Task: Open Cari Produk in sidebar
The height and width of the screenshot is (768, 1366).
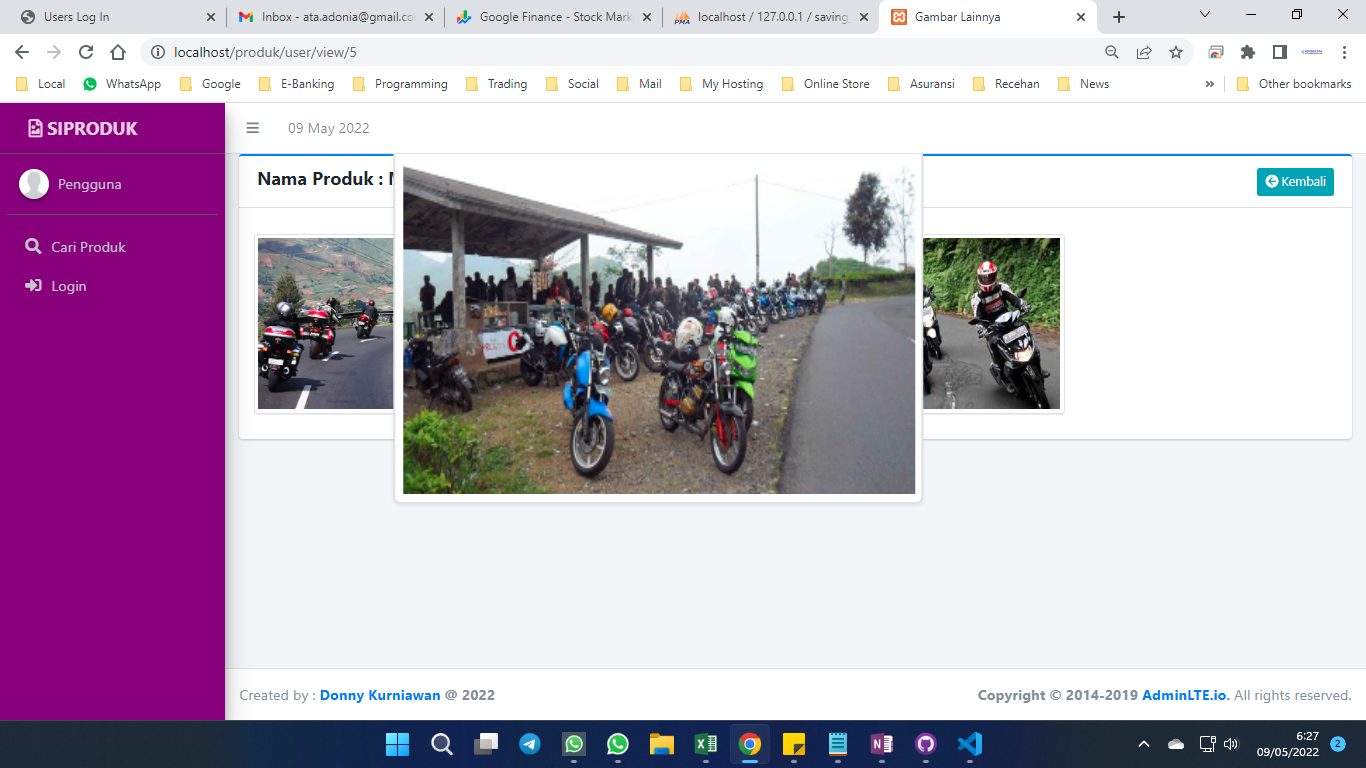Action: [88, 247]
